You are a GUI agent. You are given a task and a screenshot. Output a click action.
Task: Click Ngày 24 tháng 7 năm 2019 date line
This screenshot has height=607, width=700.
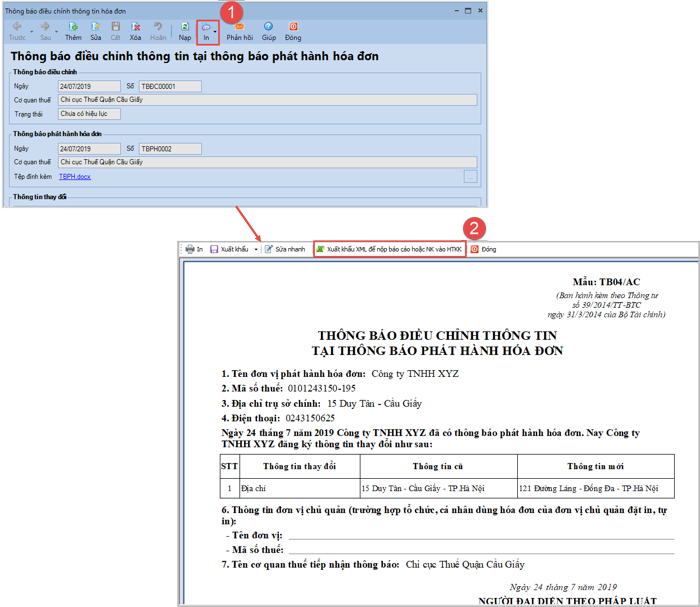(563, 587)
